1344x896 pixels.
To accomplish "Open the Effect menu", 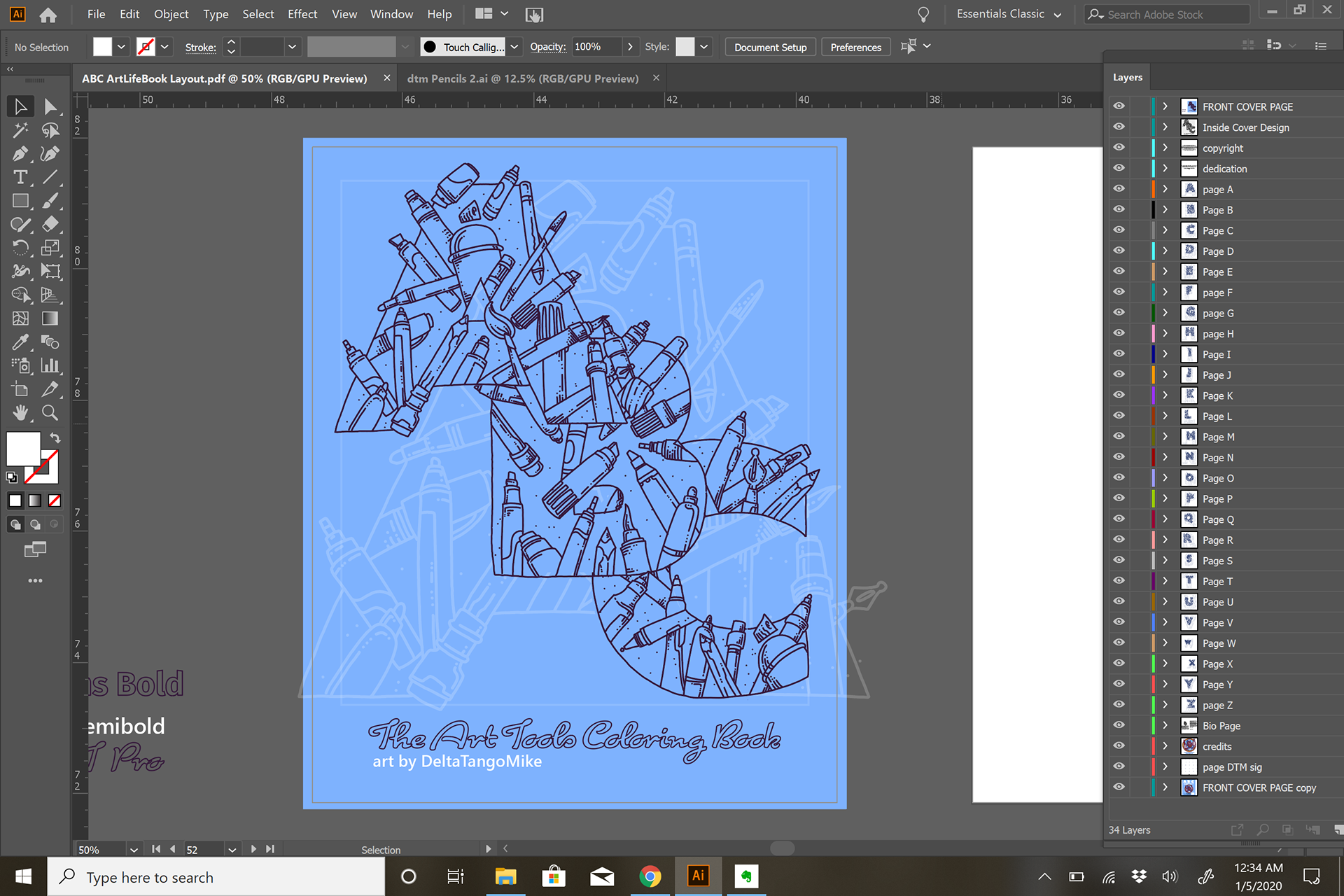I will click(302, 14).
